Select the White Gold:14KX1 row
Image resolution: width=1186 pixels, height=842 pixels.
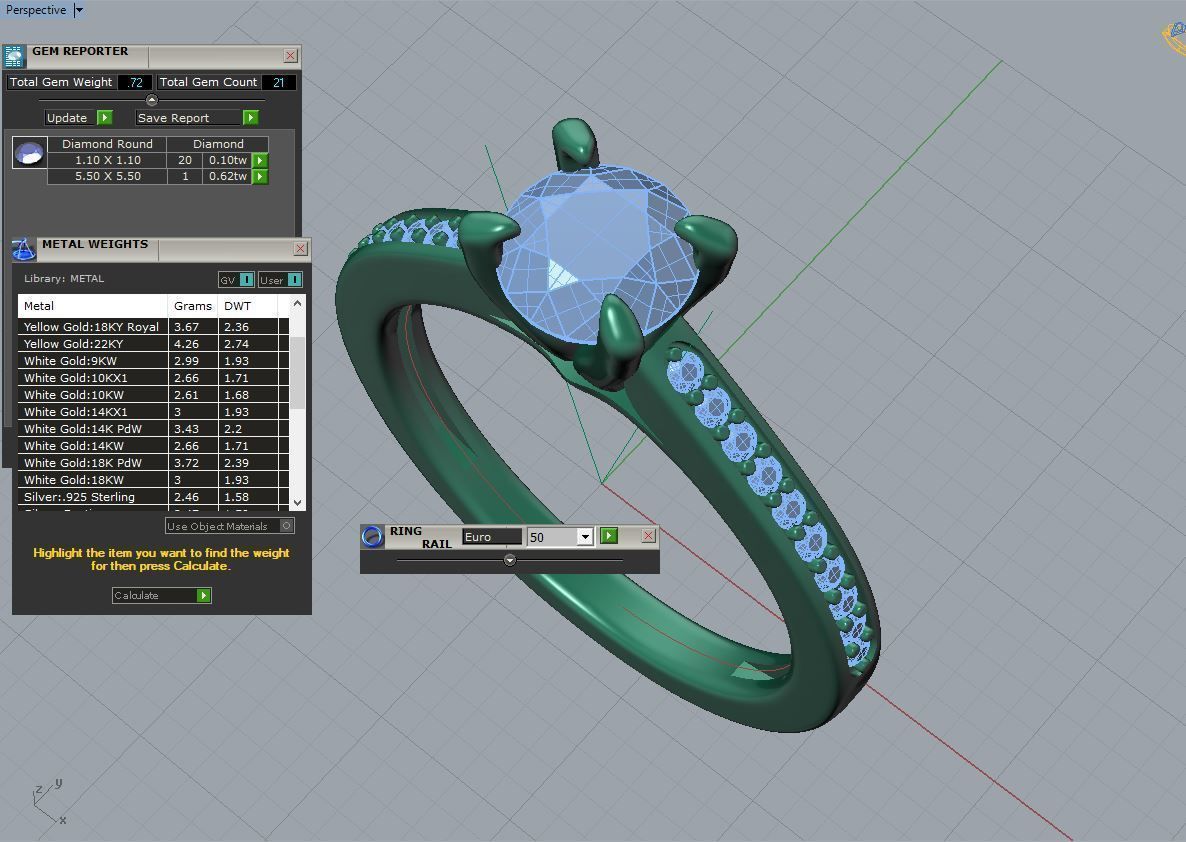click(153, 412)
